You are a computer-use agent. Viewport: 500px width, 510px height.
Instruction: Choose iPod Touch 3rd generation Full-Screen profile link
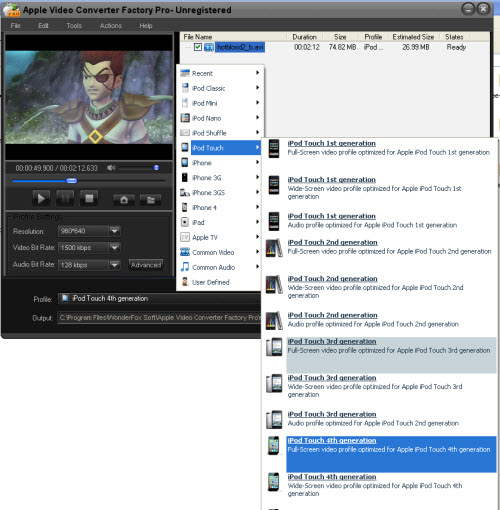point(332,341)
